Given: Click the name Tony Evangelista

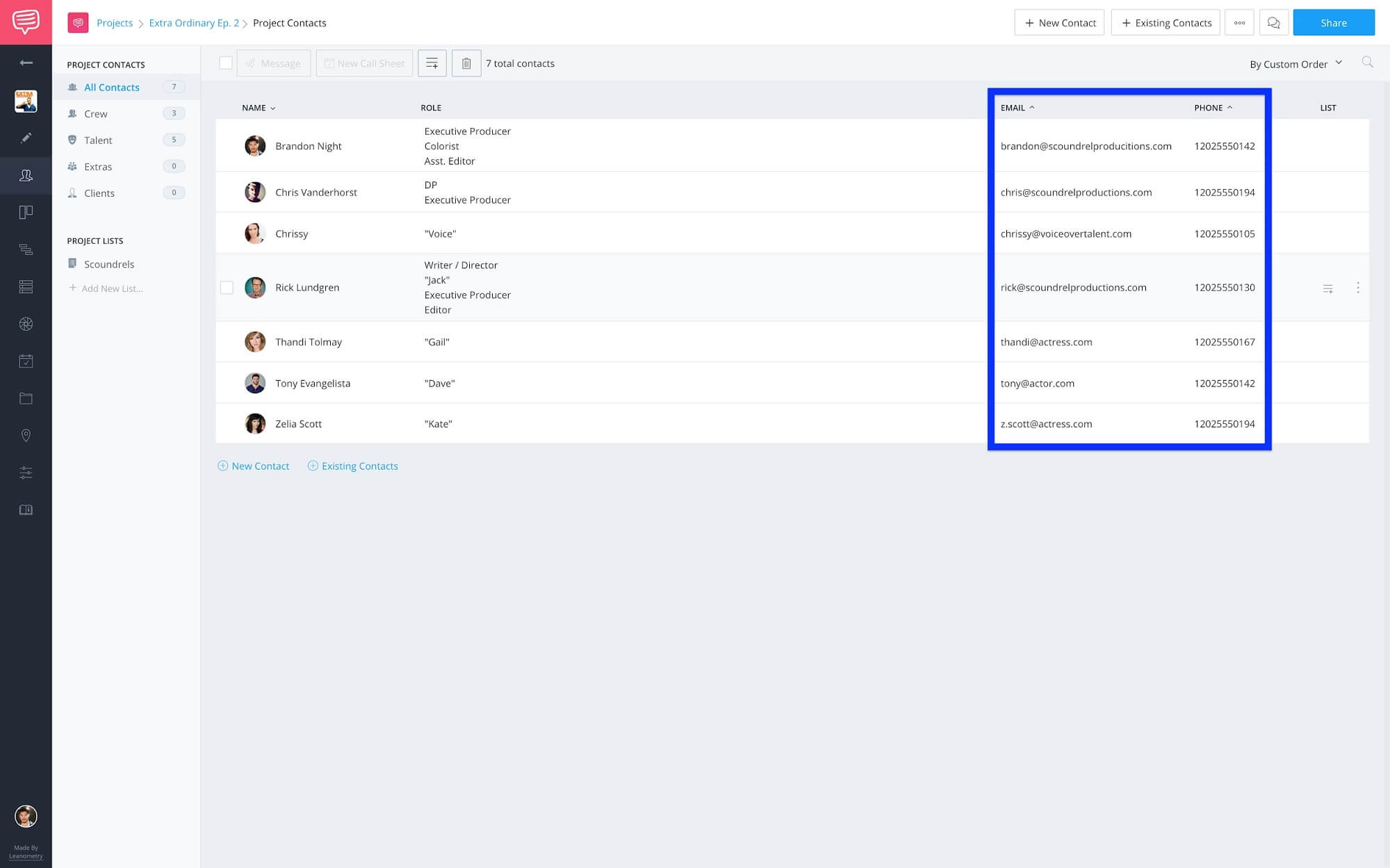Looking at the screenshot, I should point(313,384).
